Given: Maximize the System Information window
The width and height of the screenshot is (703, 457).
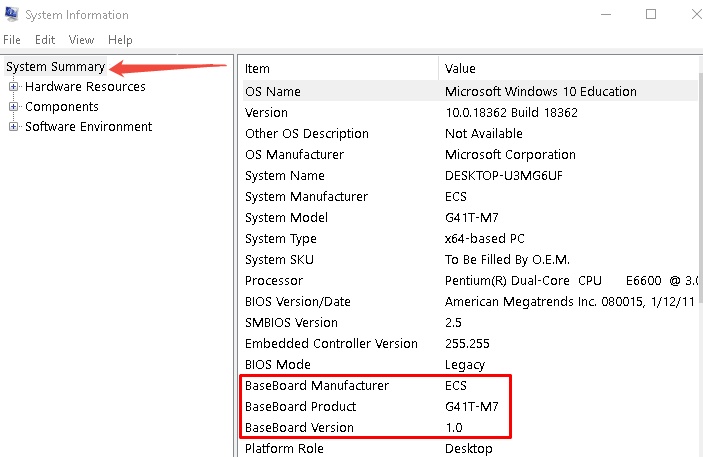Looking at the screenshot, I should click(651, 14).
